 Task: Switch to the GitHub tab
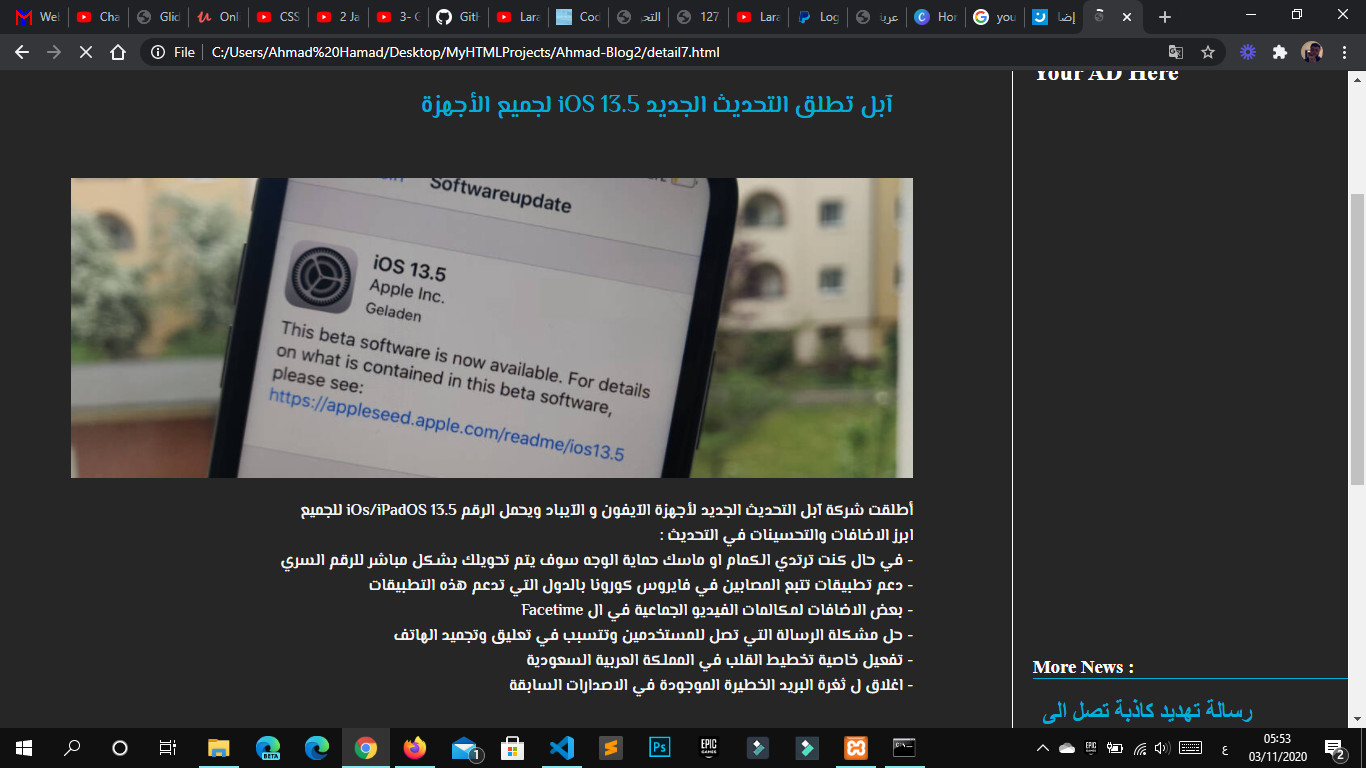(458, 17)
